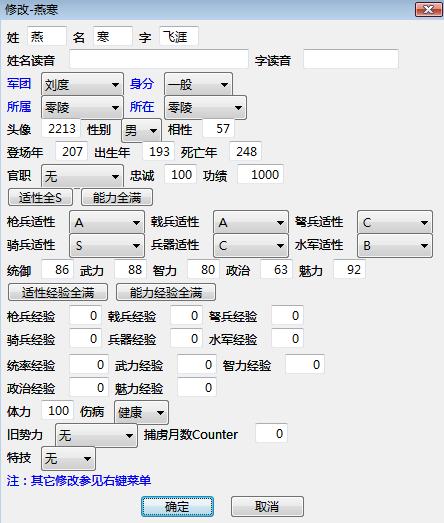Image resolution: width=444 pixels, height=523 pixels.
Task: Expand the 弩兵适性 dropdown
Action: pyautogui.click(x=395, y=222)
